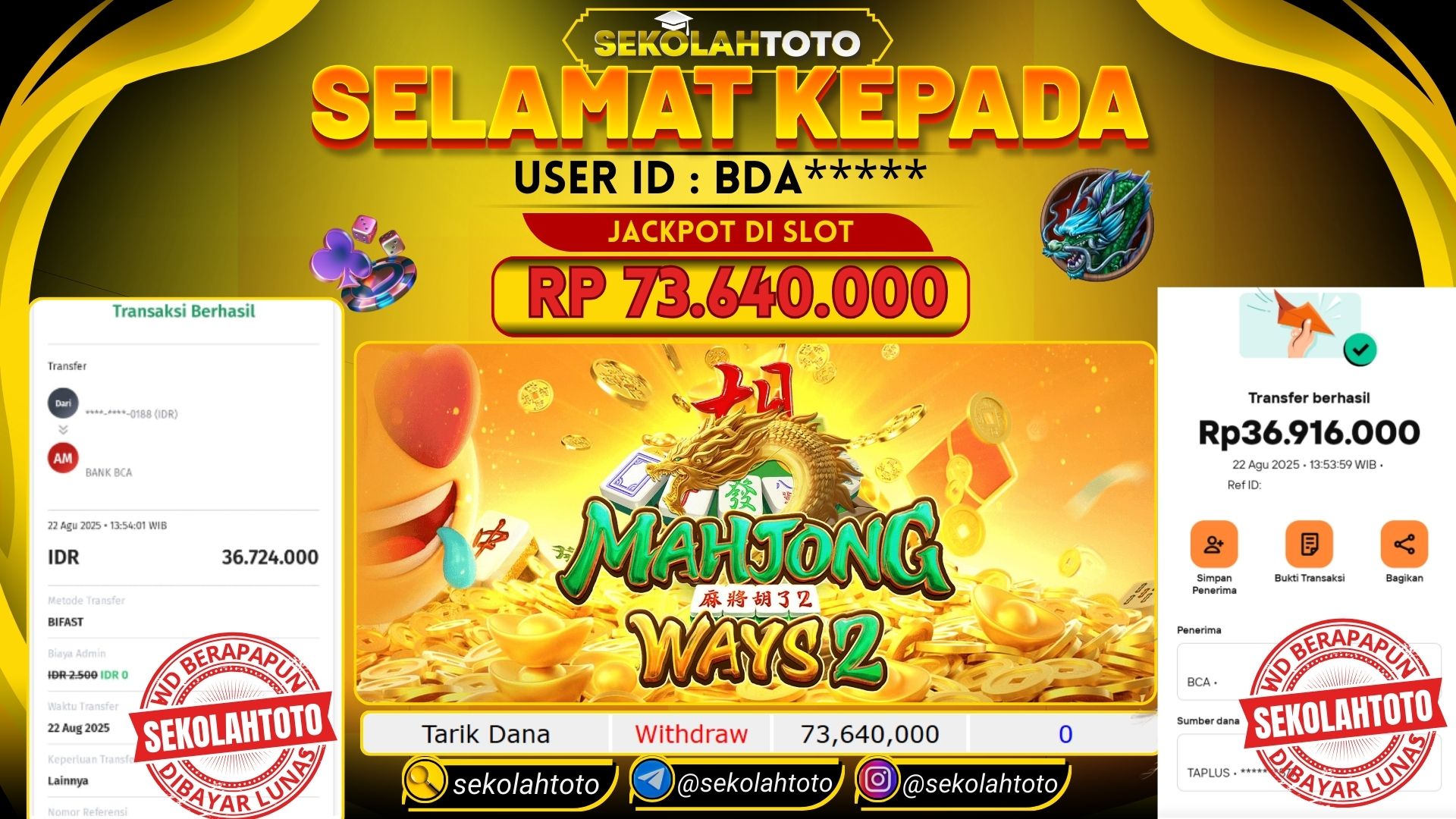
Task: Open the @sekolahtoto Telegram handle
Action: click(x=755, y=783)
